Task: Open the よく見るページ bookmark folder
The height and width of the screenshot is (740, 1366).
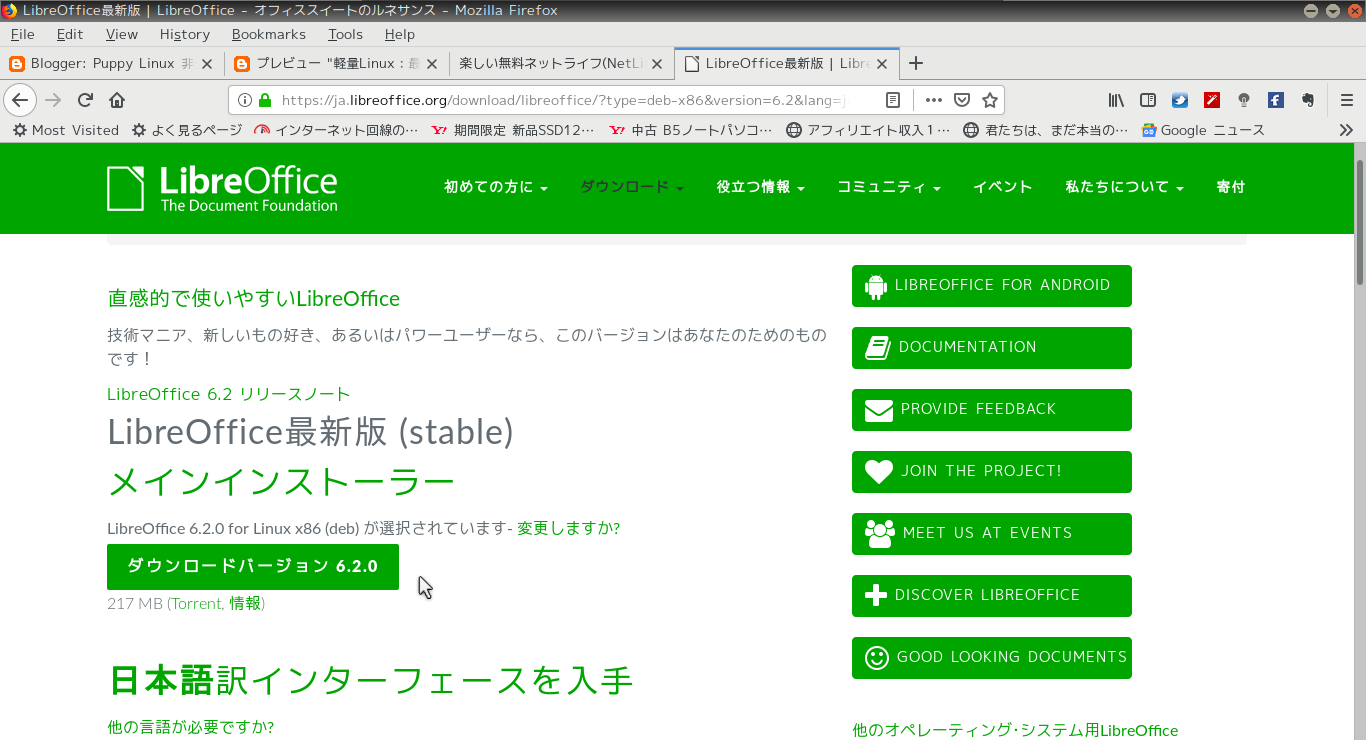Action: [x=187, y=130]
